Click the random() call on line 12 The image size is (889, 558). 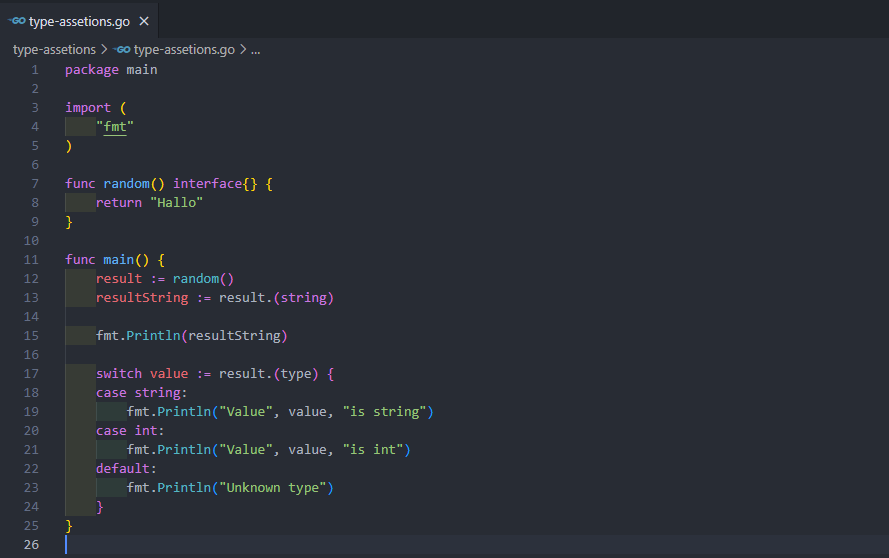tap(203, 278)
